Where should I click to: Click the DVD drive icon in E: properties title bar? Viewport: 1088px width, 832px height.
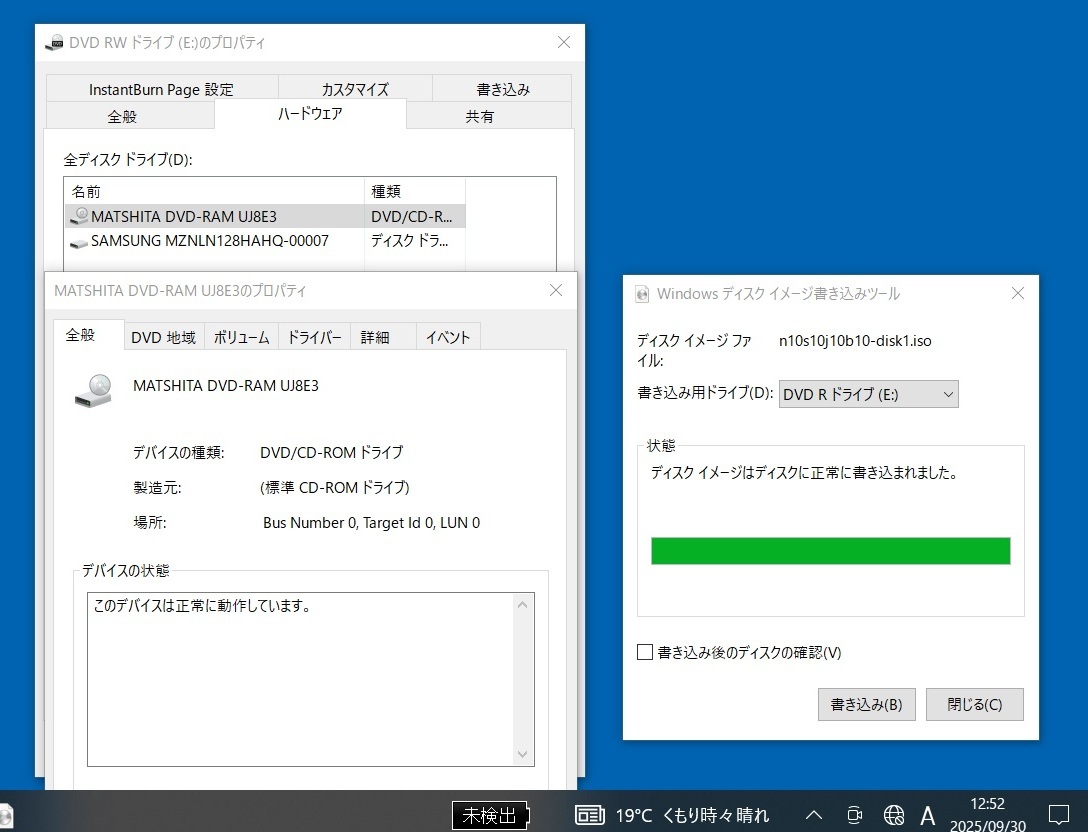coord(54,43)
